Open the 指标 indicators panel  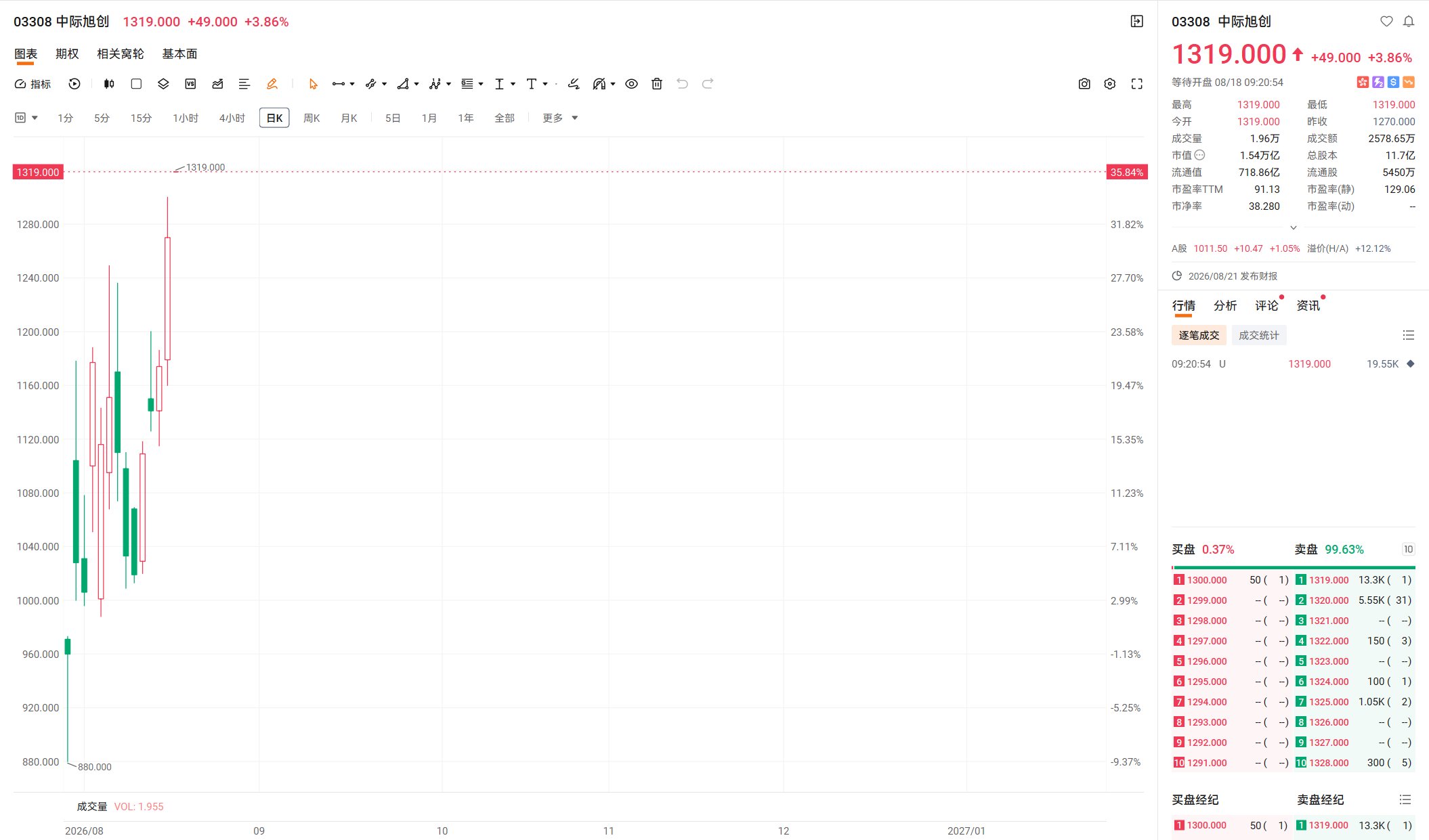tap(33, 84)
